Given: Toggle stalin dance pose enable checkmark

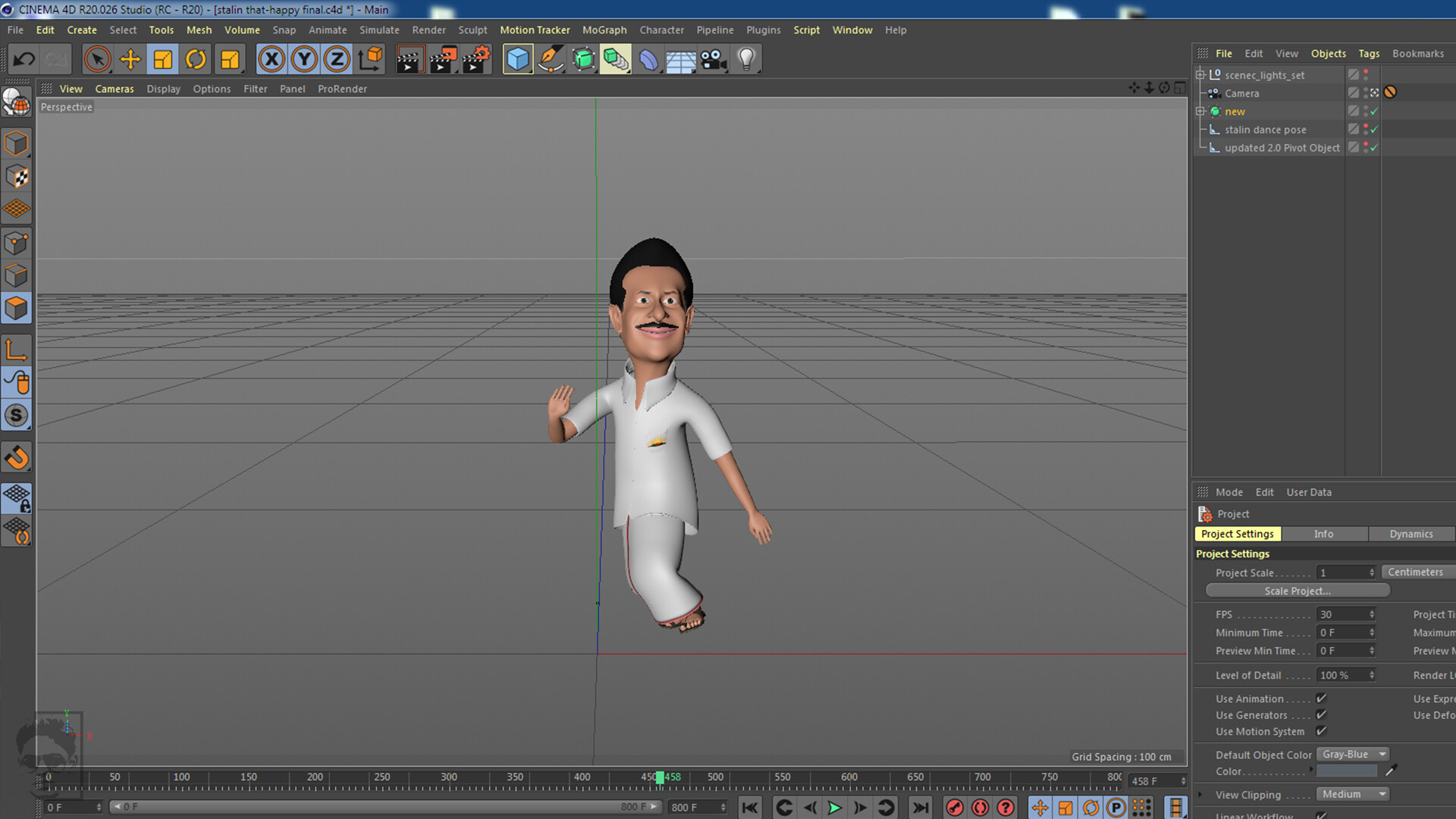Looking at the screenshot, I should tap(1374, 130).
